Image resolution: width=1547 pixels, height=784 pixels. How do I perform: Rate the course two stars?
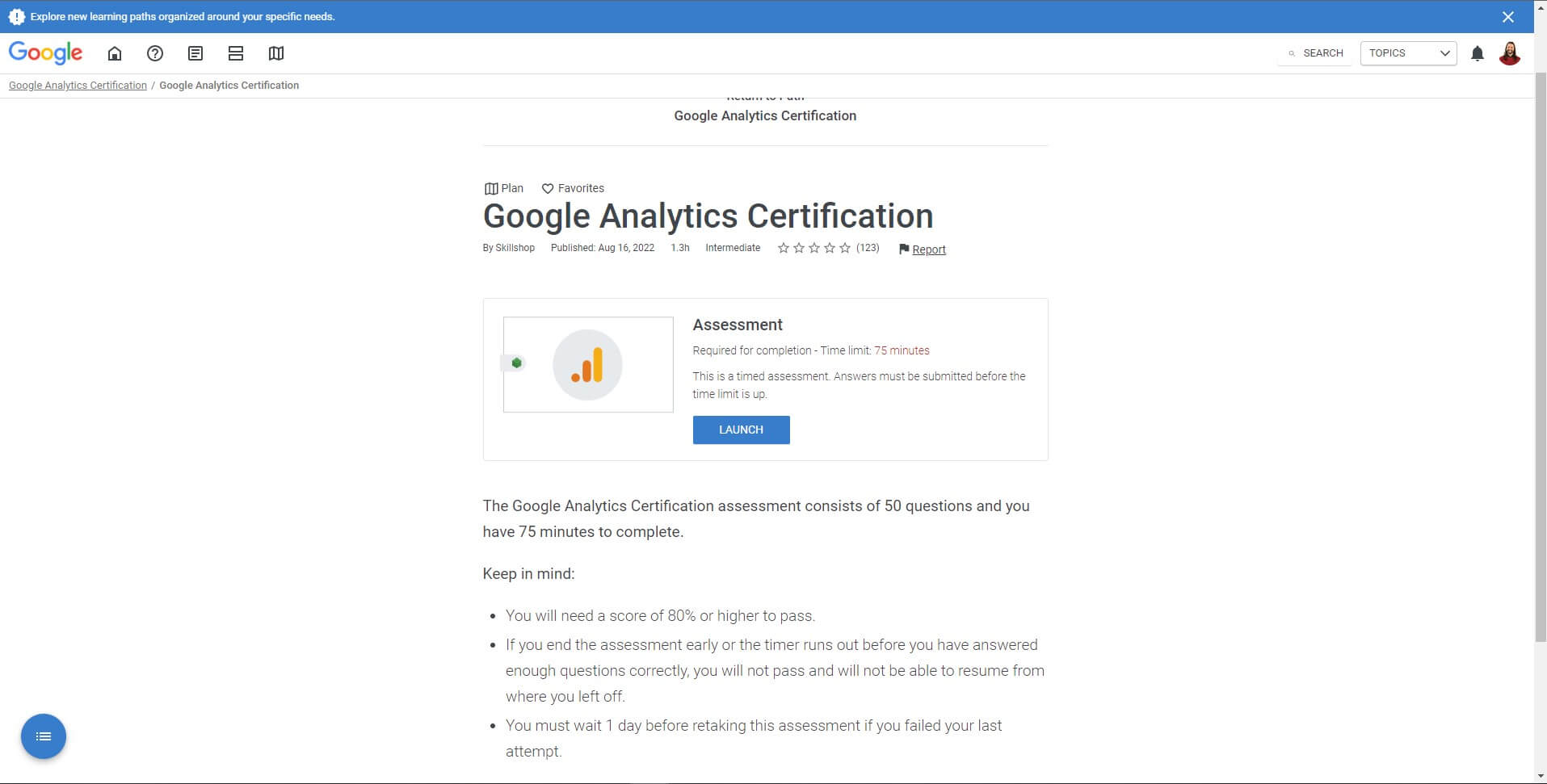tap(798, 248)
